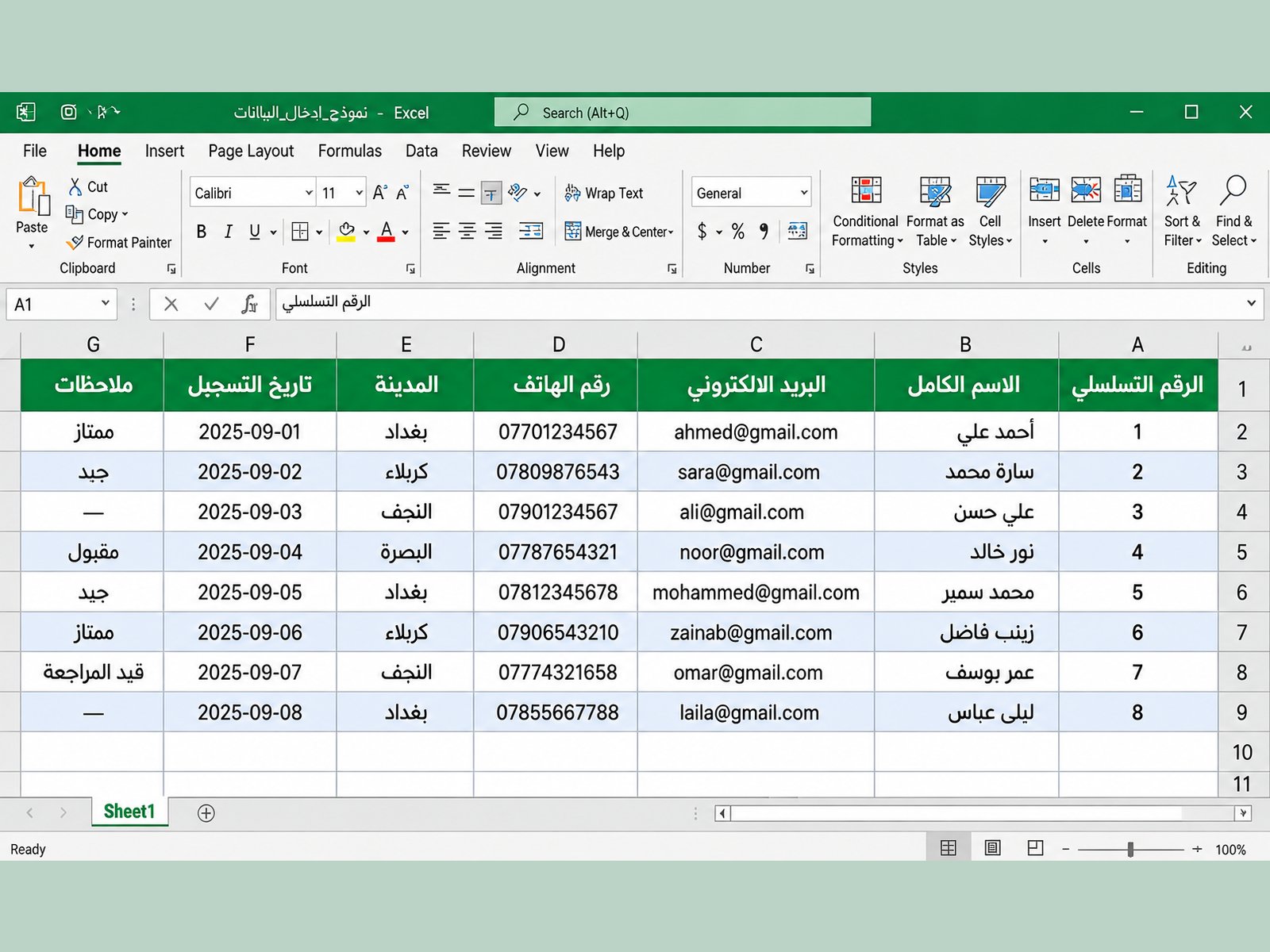Click the Format as Table icon

point(935,191)
